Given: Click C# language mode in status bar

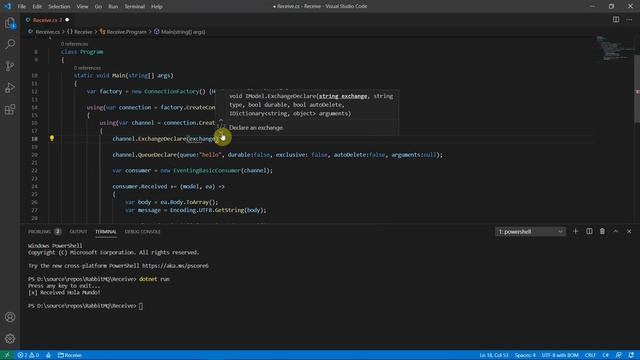Looking at the screenshot, I should pos(606,355).
